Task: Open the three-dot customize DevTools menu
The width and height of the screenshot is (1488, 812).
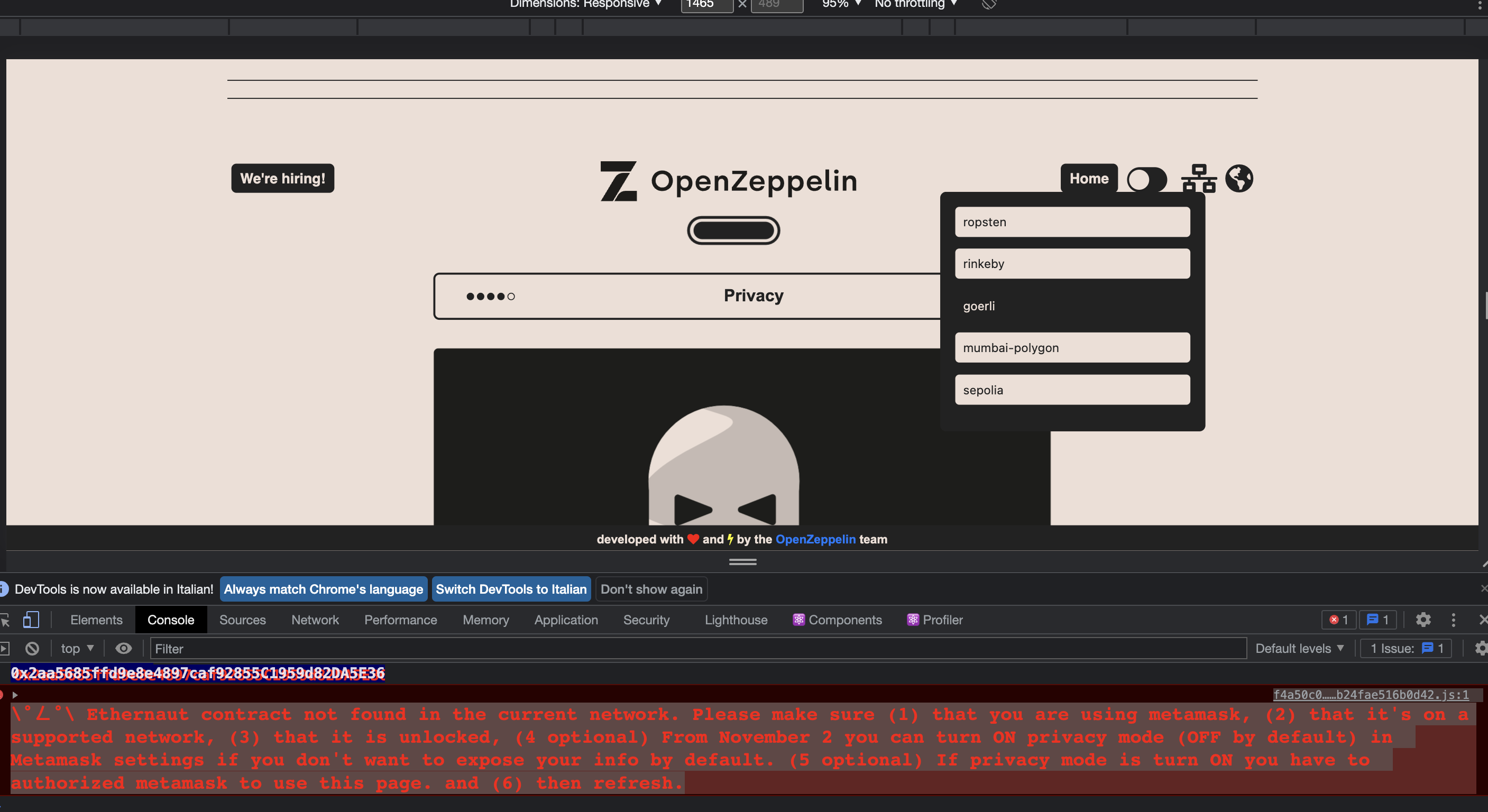Action: (1453, 620)
